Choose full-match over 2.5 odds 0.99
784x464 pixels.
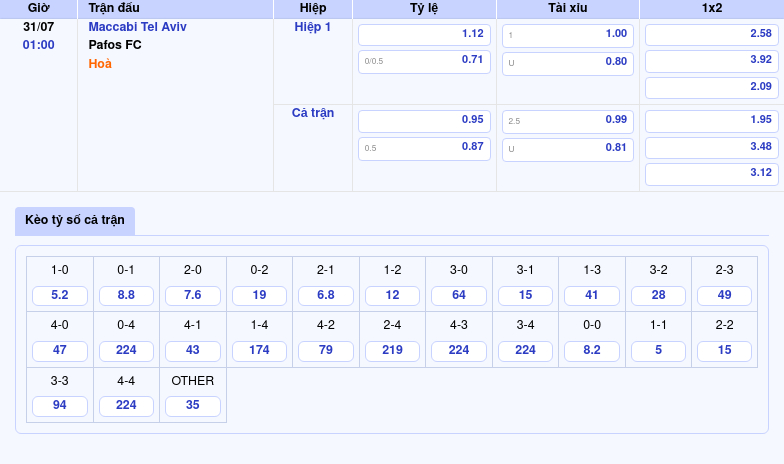567,120
